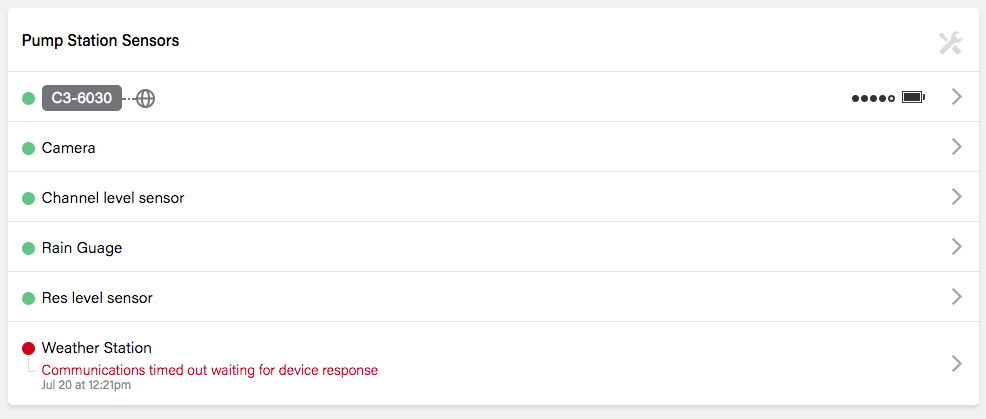Click the green status dot beside C3-6030
Image resolution: width=986 pixels, height=419 pixels.
28,98
